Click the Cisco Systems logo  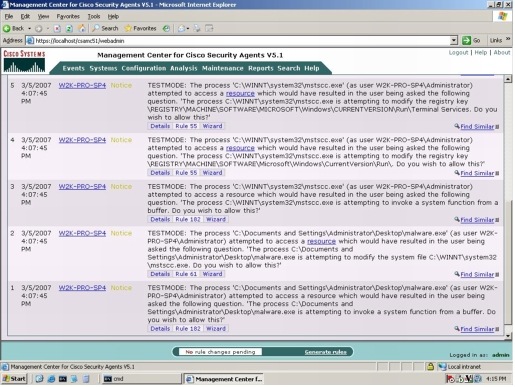pyautogui.click(x=24, y=61)
